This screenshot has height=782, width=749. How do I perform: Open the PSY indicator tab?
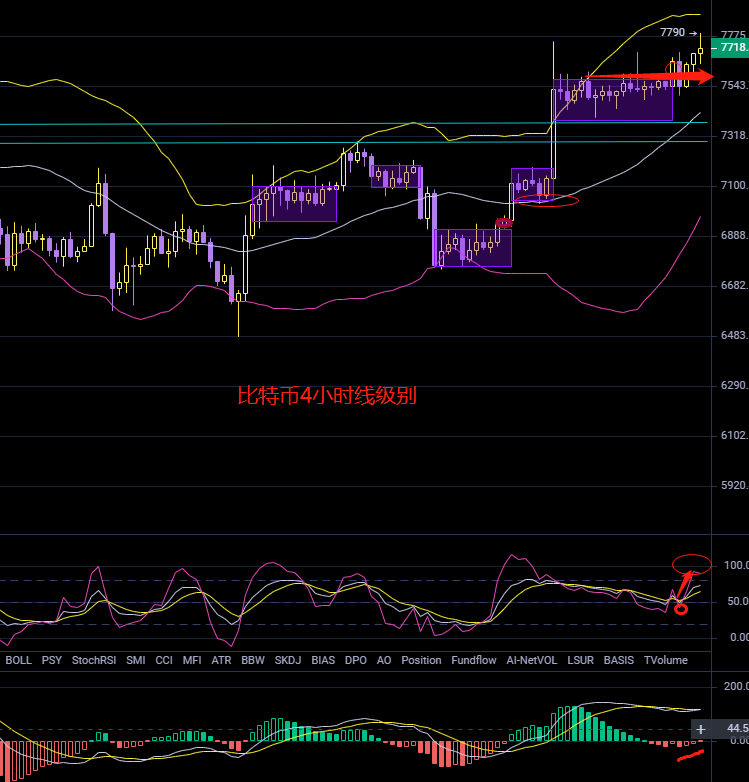tap(52, 661)
